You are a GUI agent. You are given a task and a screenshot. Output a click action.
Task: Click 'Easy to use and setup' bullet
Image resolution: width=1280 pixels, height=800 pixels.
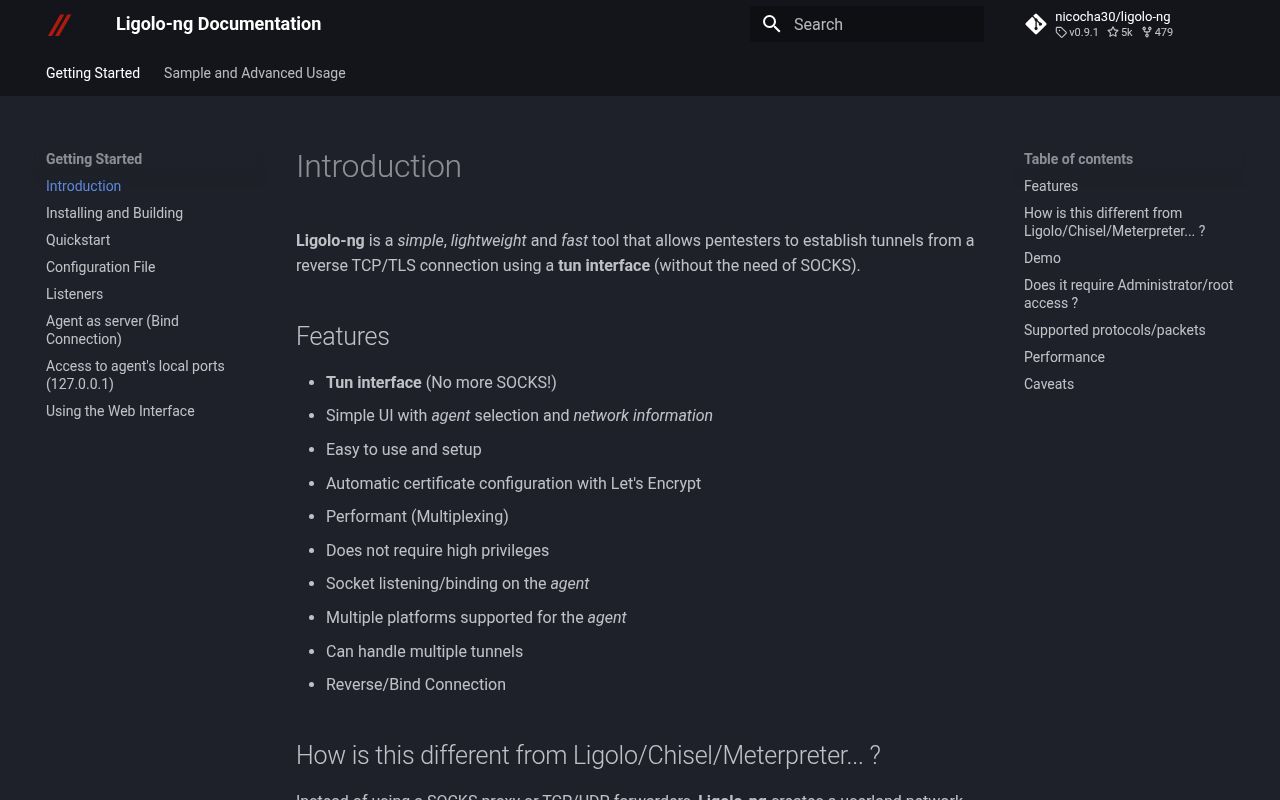pos(404,449)
